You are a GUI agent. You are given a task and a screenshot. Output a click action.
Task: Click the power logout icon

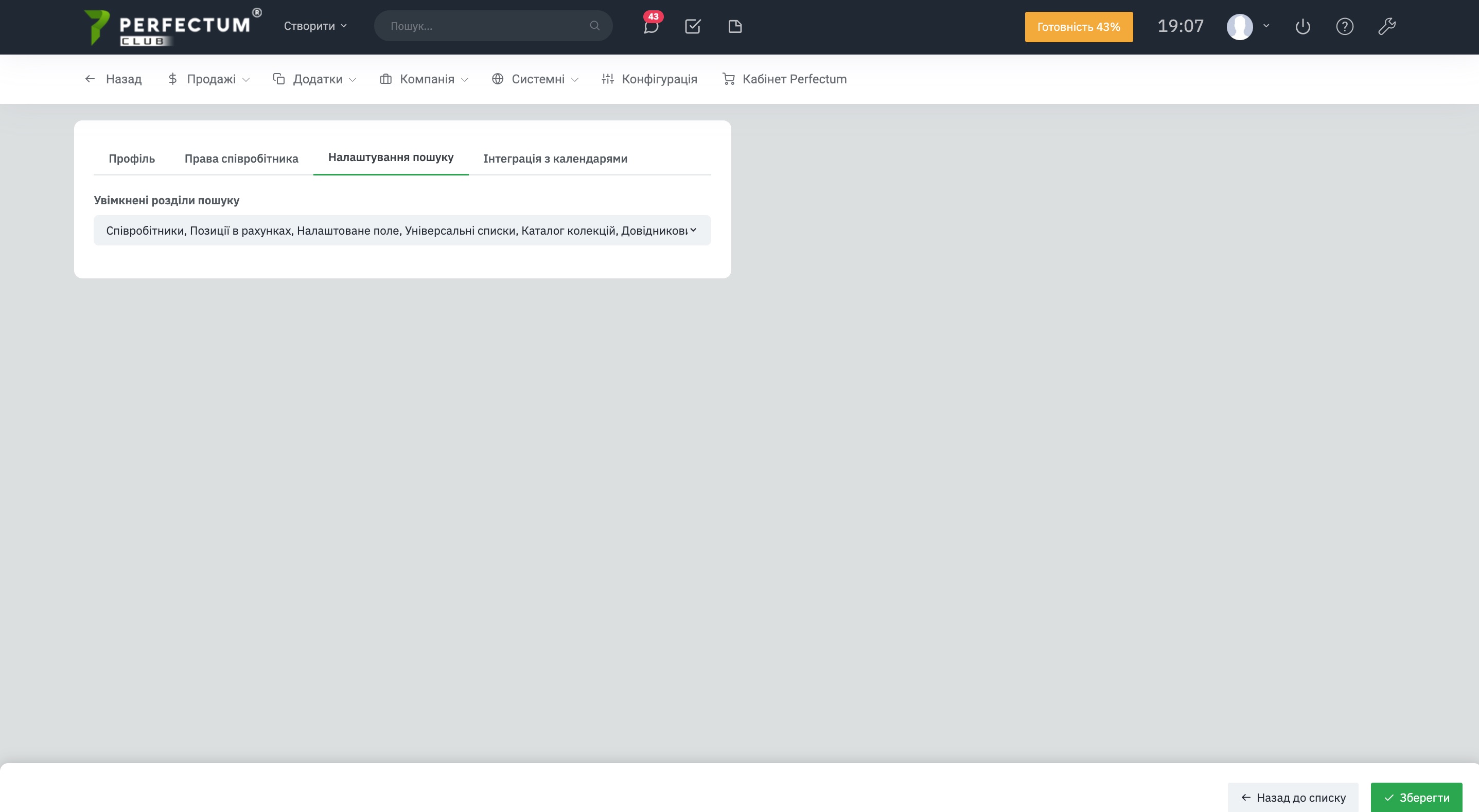1302,26
